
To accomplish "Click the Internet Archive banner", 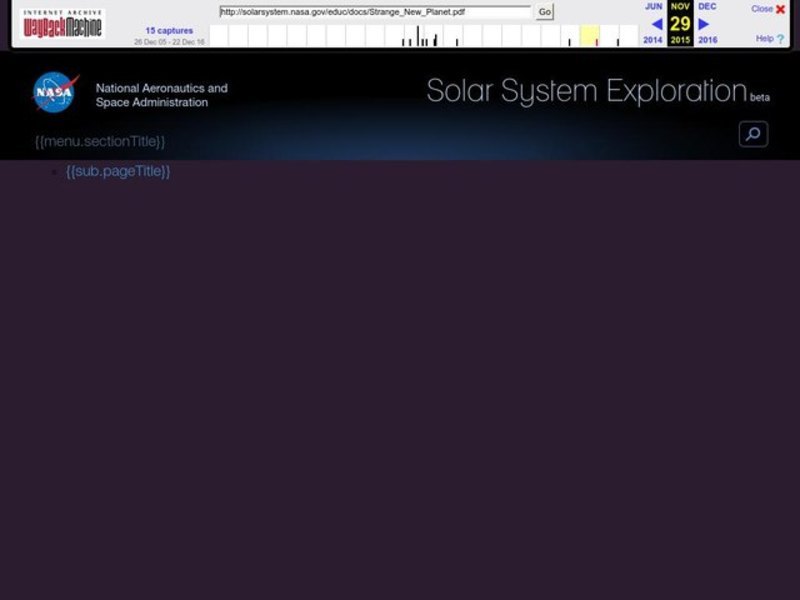I will [62, 10].
